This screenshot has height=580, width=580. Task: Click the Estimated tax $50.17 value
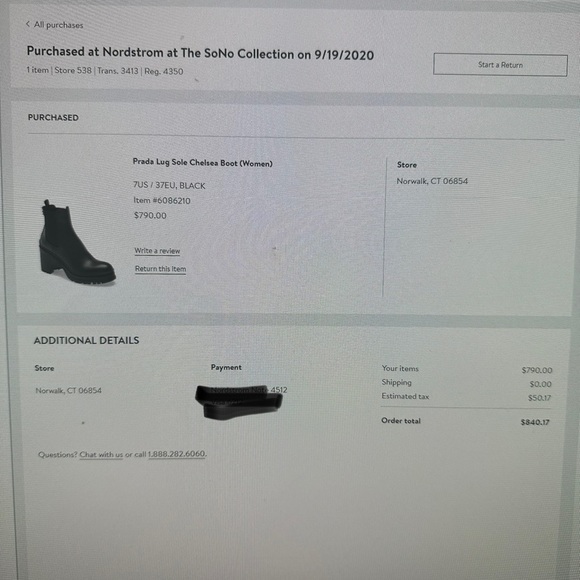click(539, 398)
